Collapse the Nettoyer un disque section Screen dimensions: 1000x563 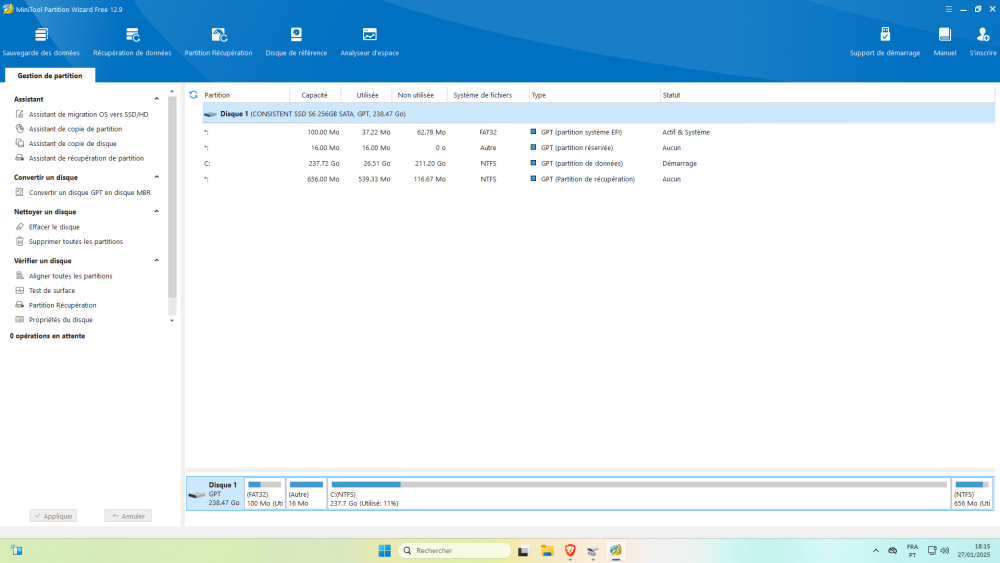tap(156, 212)
